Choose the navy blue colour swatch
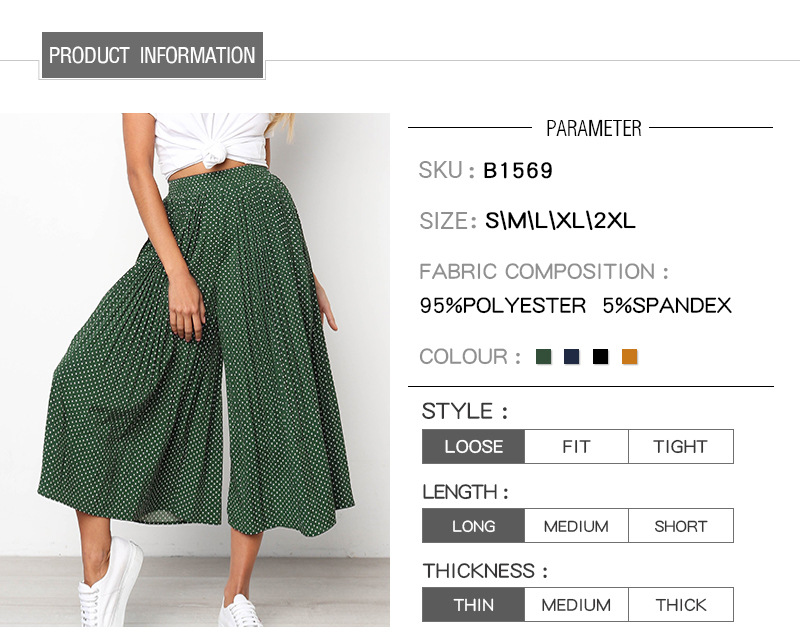Screen dimensions: 800x639 [572, 357]
